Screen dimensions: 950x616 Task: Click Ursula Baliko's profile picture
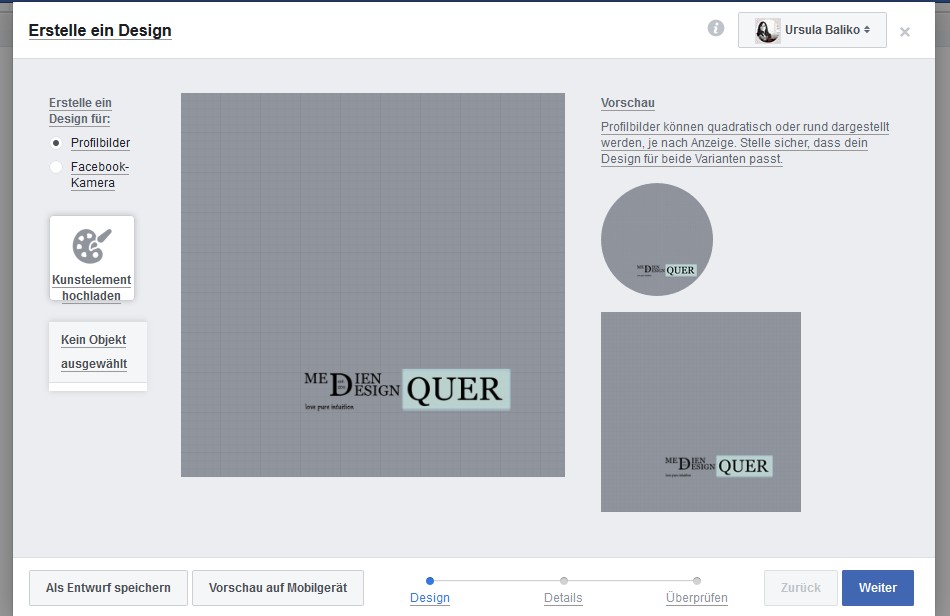767,30
